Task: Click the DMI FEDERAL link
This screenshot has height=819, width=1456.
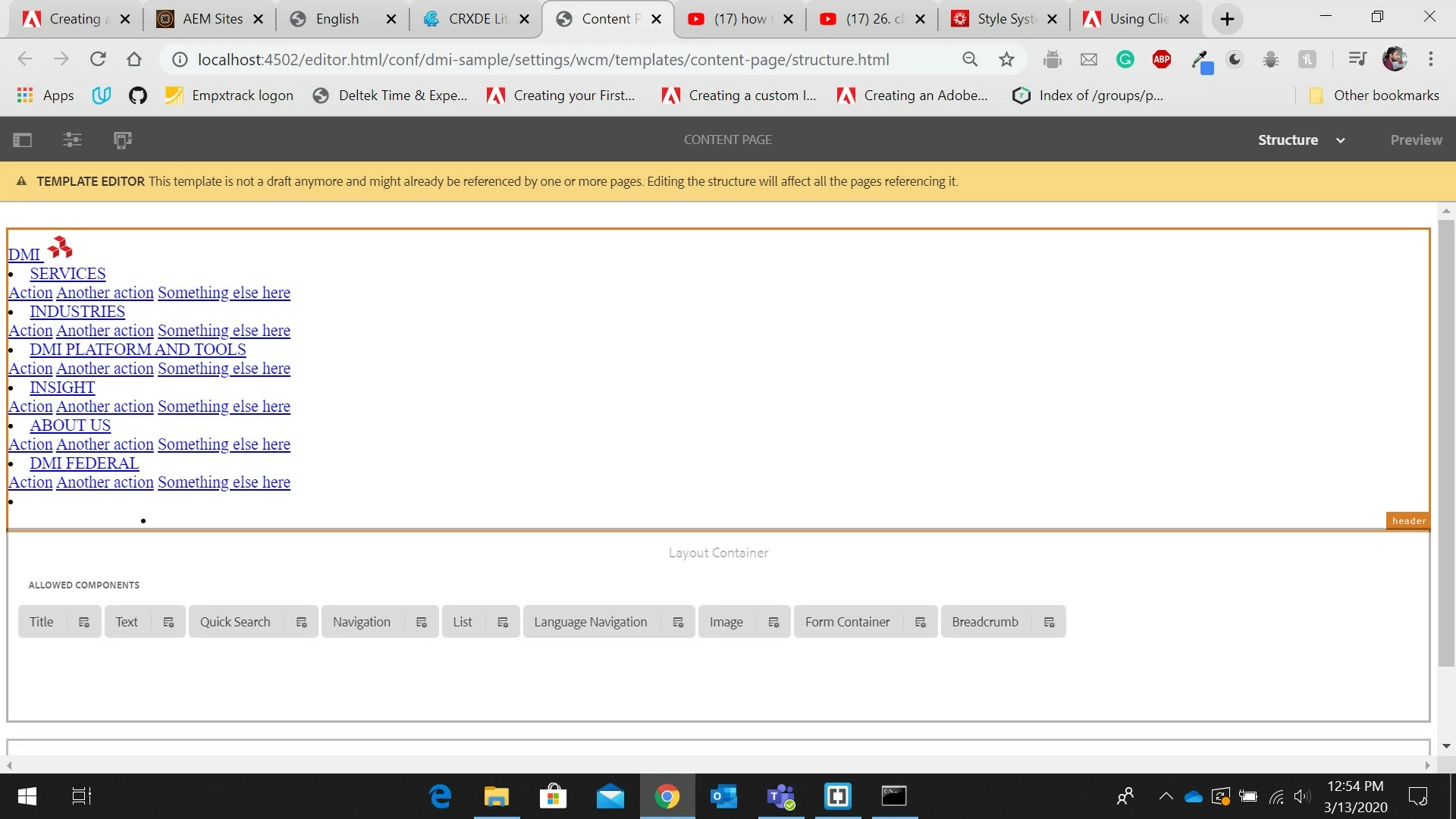Action: [84, 463]
